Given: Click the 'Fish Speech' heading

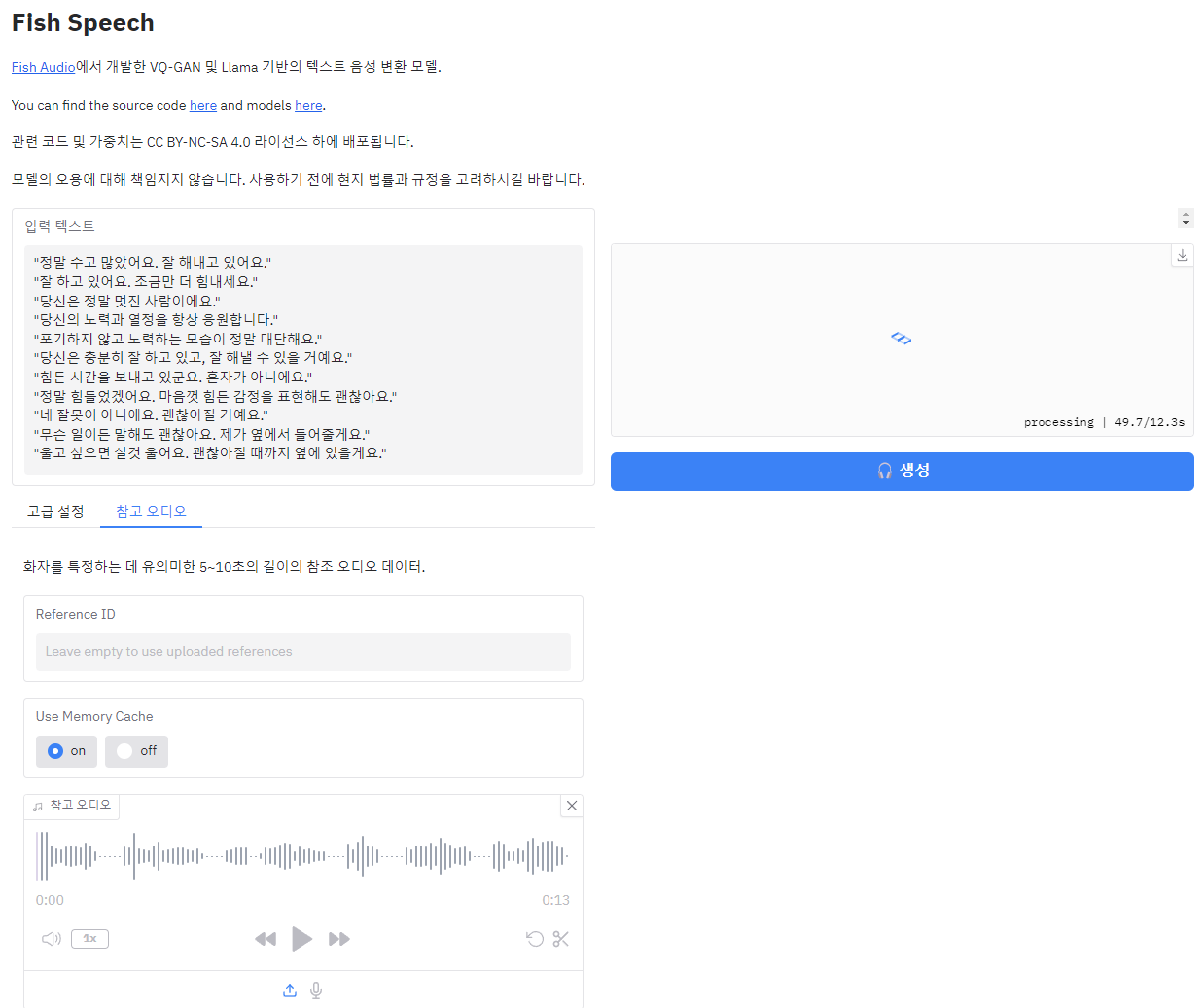Looking at the screenshot, I should point(83,23).
